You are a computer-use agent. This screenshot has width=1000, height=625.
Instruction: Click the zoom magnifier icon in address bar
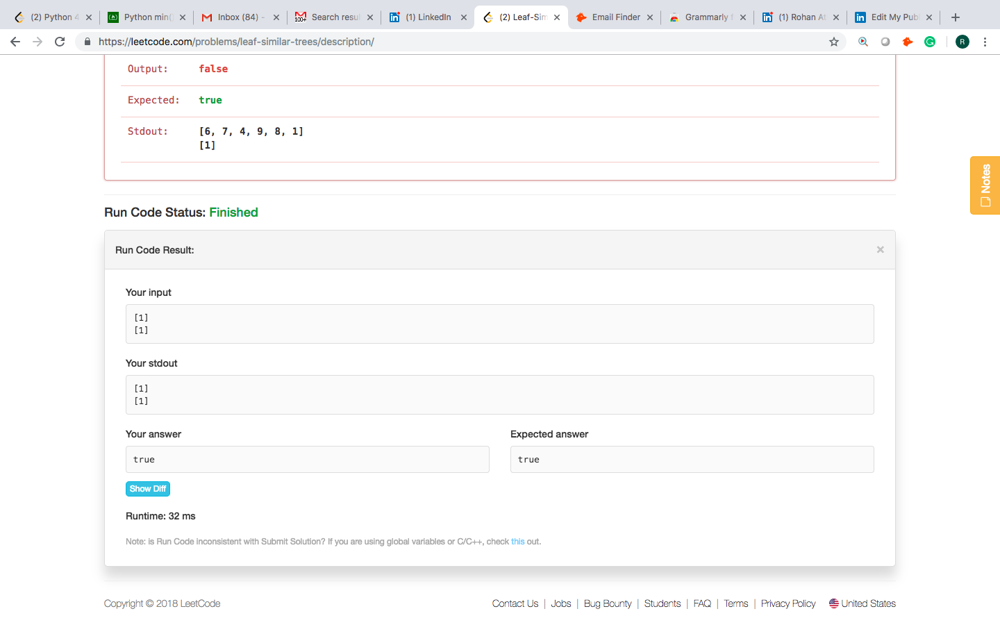(x=863, y=42)
